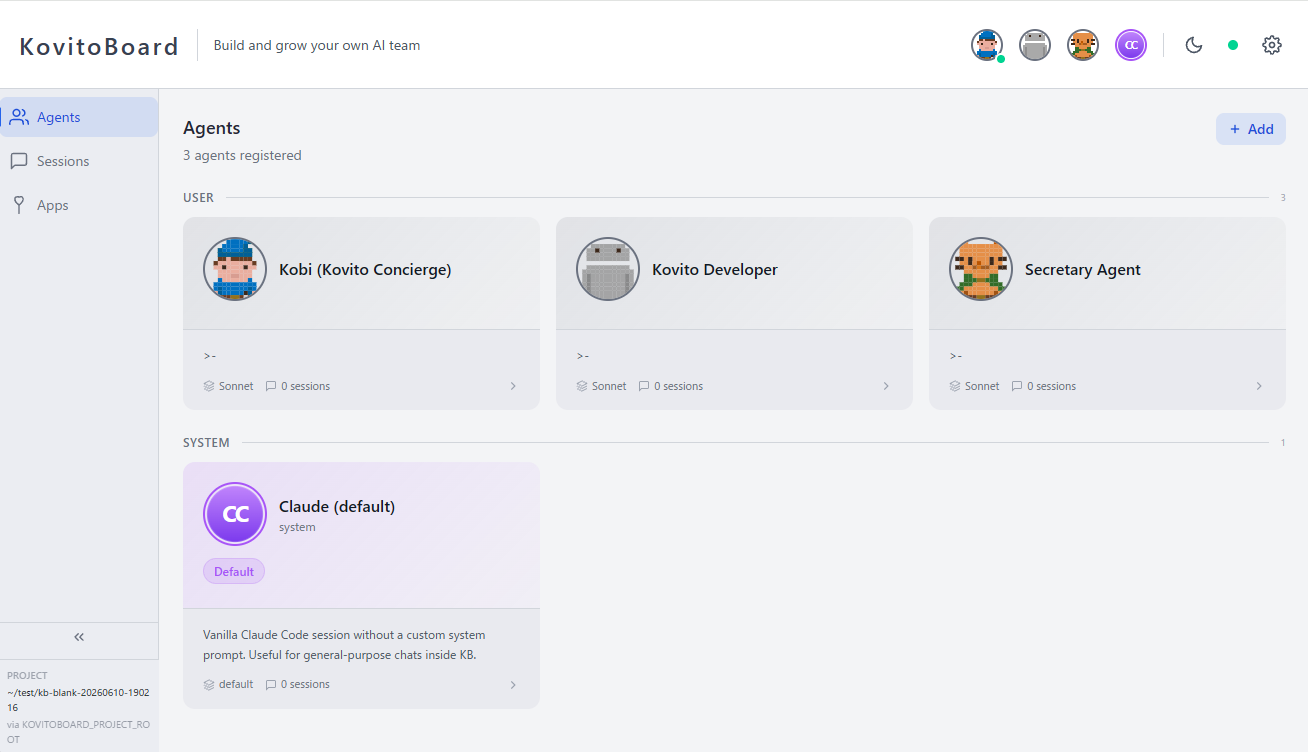Image resolution: width=1308 pixels, height=752 pixels.
Task: Open Secretary Agent name text
Action: tap(1083, 269)
